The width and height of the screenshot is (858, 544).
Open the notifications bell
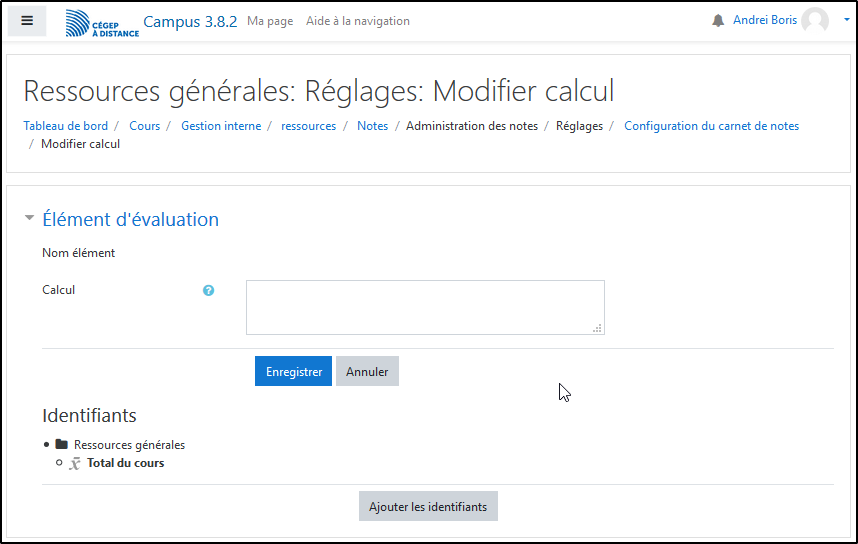click(x=718, y=21)
